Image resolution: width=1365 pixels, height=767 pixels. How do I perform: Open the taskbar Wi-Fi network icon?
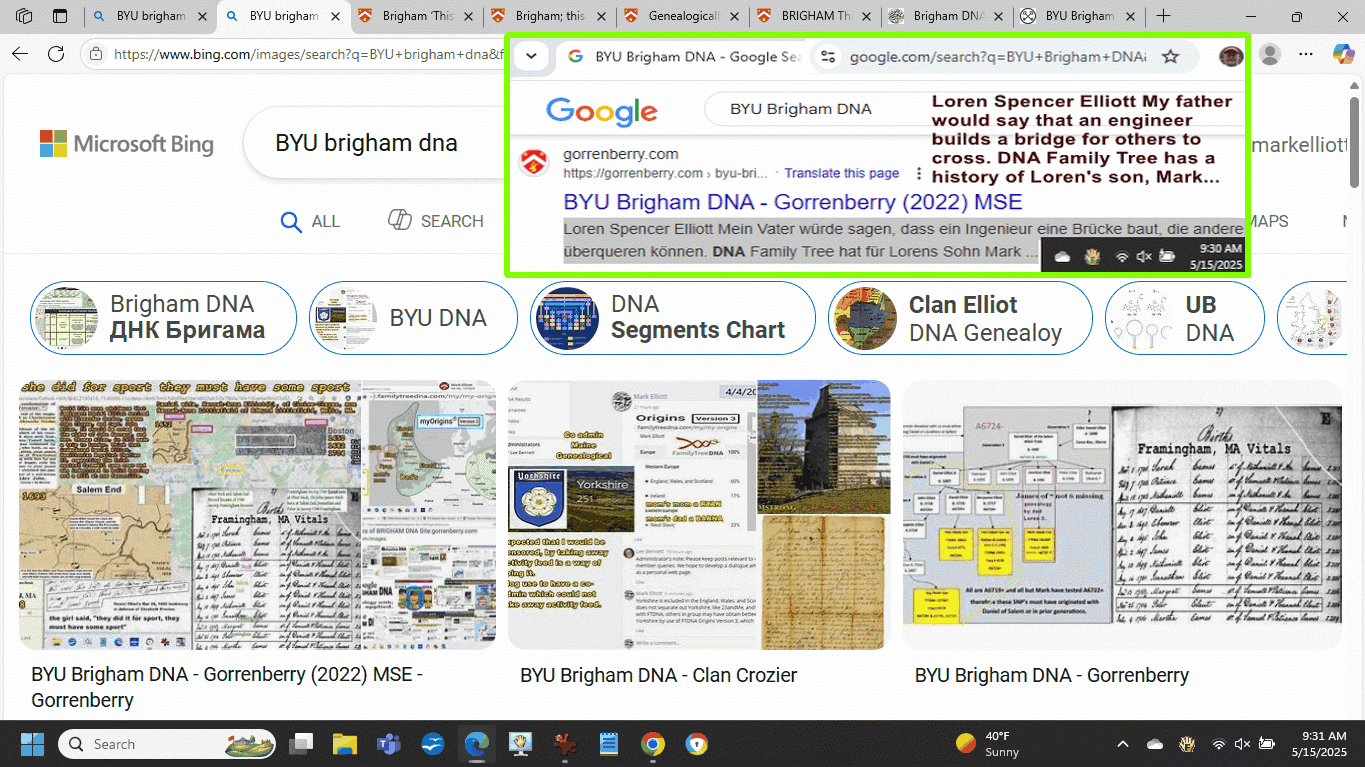pyautogui.click(x=1218, y=744)
